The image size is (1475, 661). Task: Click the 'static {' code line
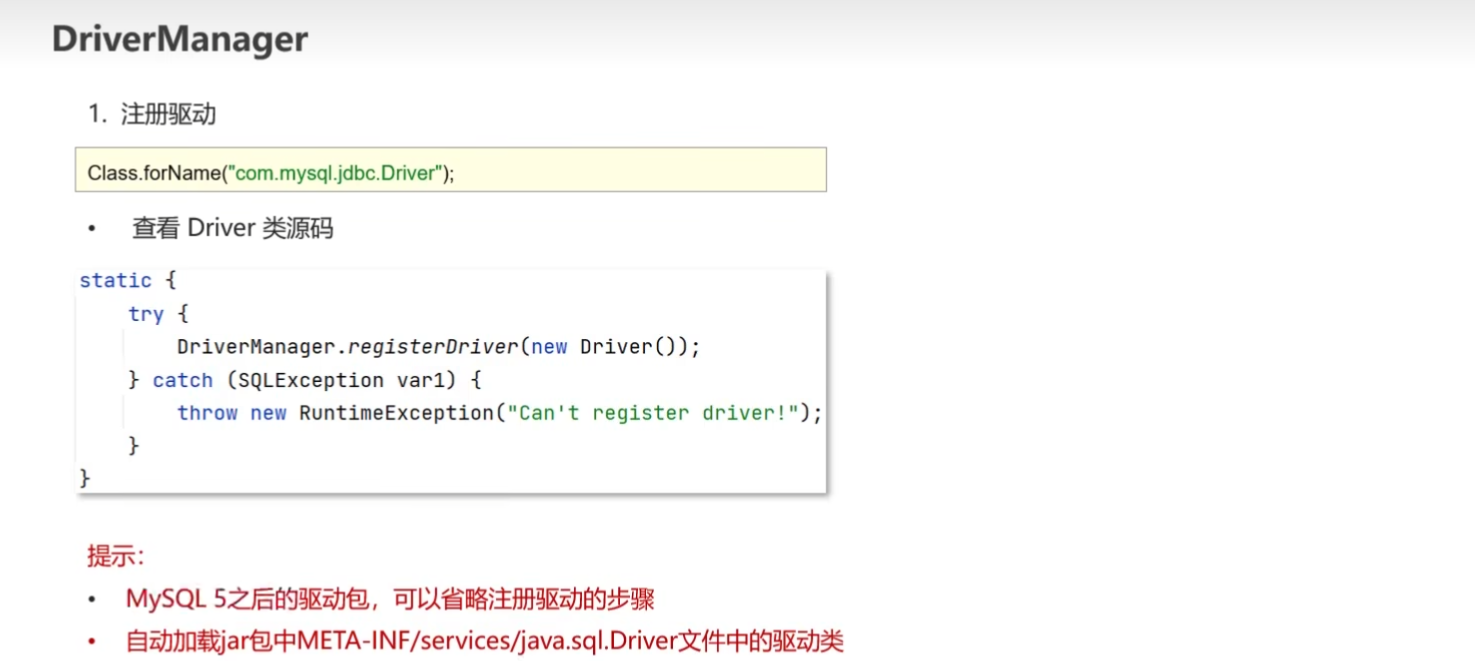click(x=127, y=280)
